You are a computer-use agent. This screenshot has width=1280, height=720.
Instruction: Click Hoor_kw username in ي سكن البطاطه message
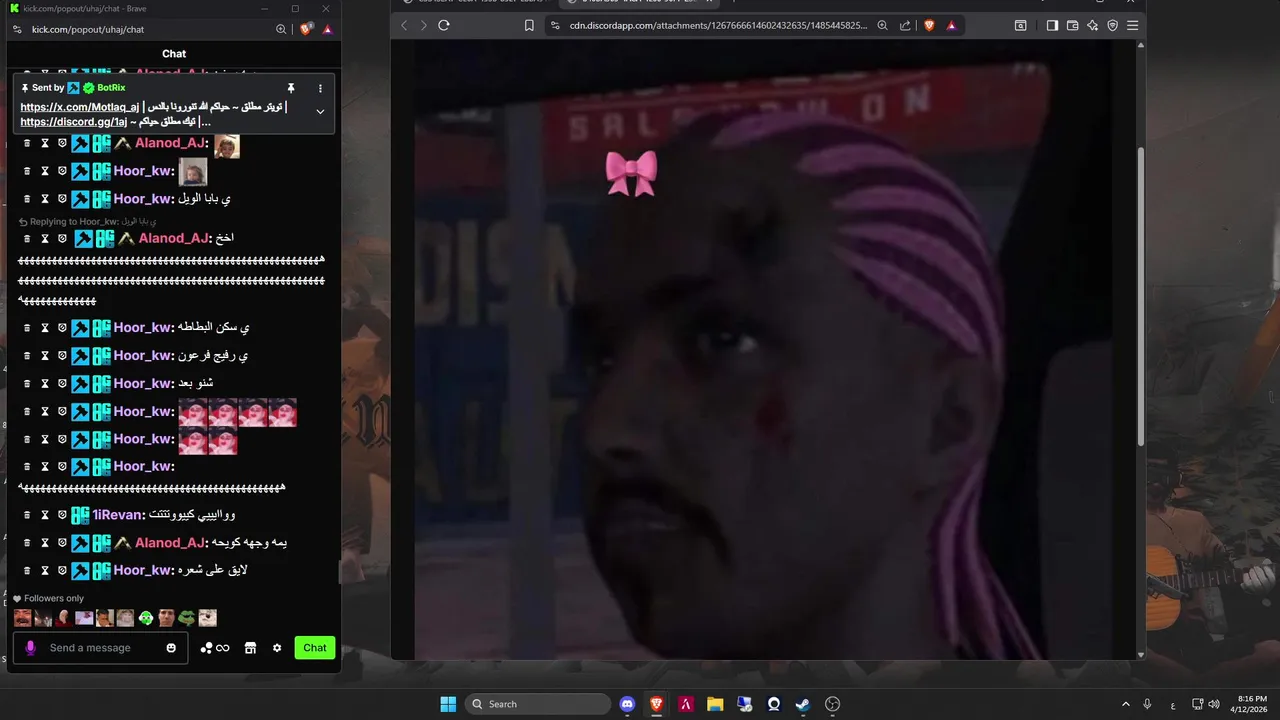click(143, 327)
